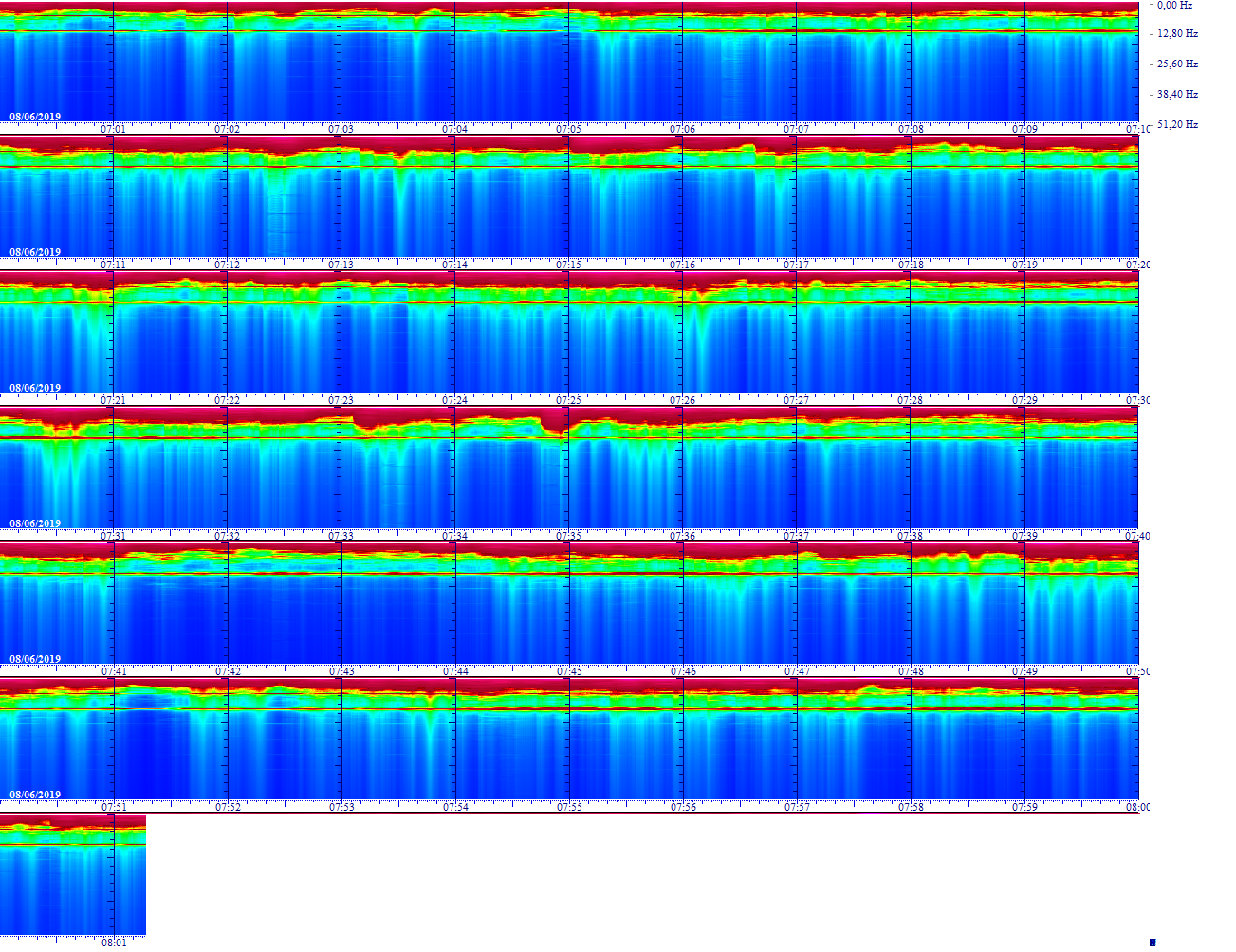This screenshot has width=1236, height=952.
Task: Click the 07:01 time marker
Action: click(x=113, y=129)
